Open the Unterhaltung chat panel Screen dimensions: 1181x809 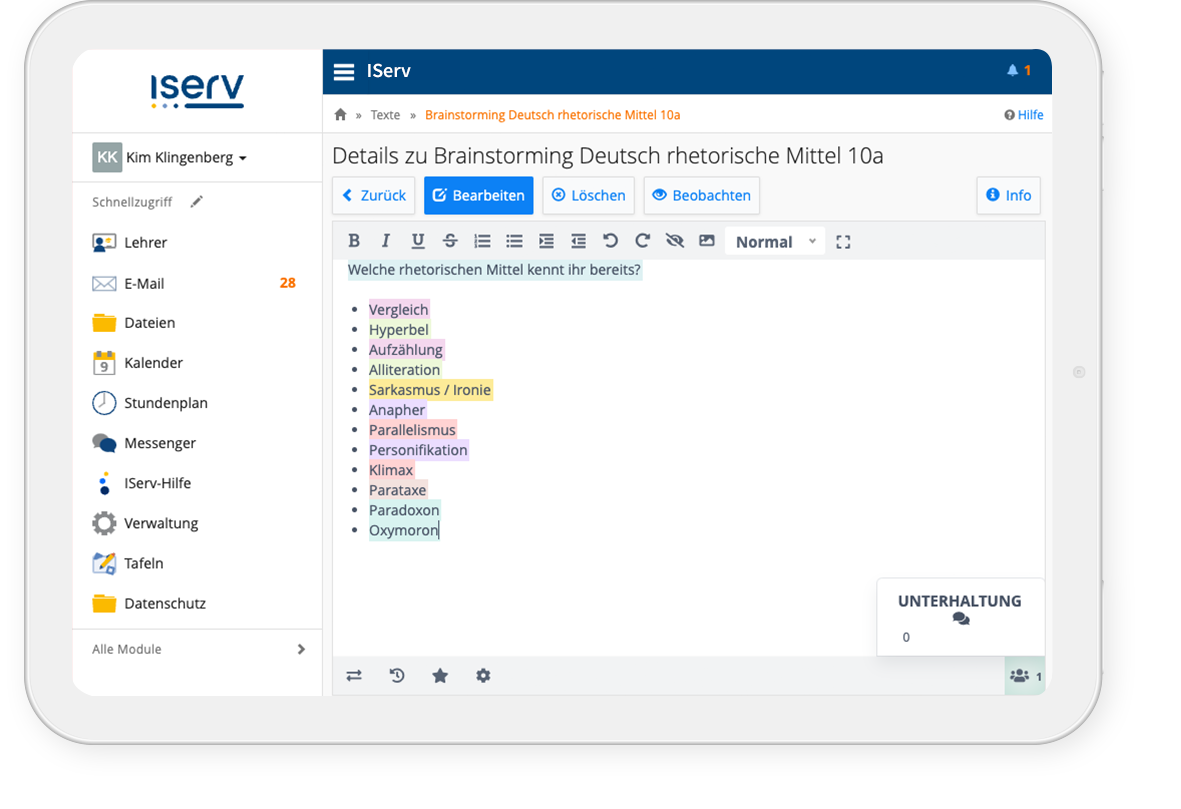tap(959, 609)
